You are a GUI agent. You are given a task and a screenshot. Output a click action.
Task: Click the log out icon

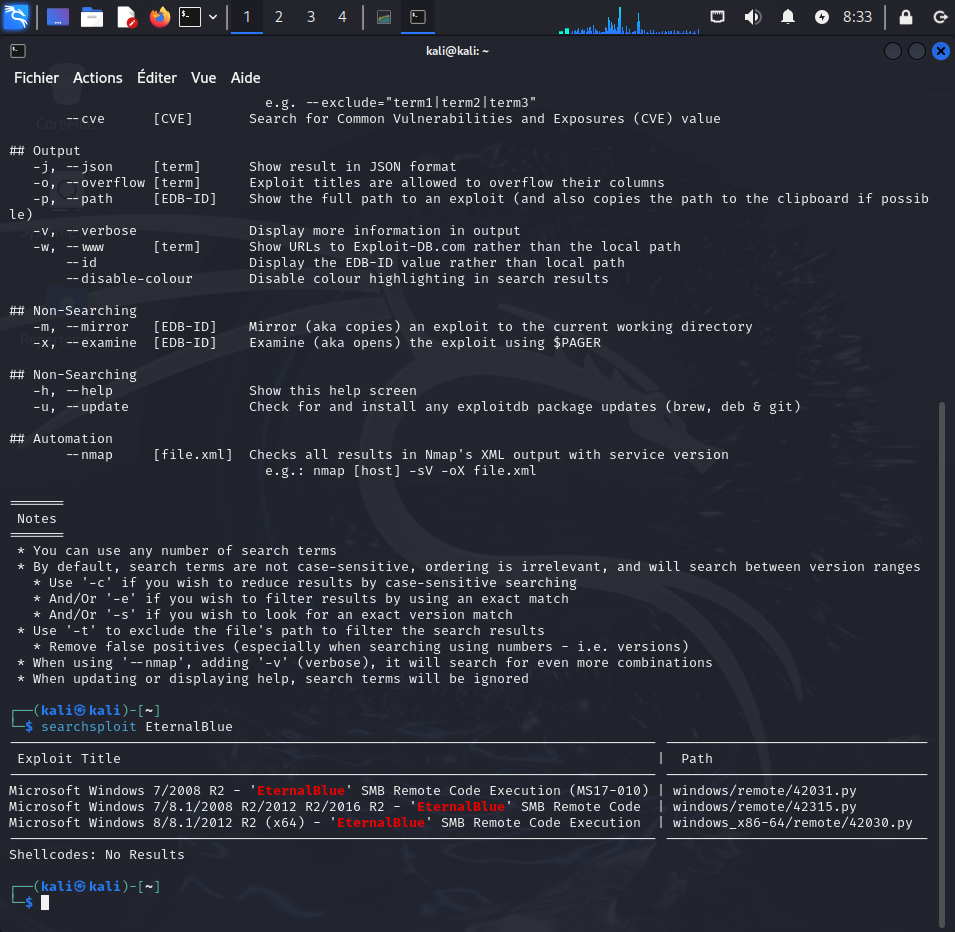click(x=939, y=17)
